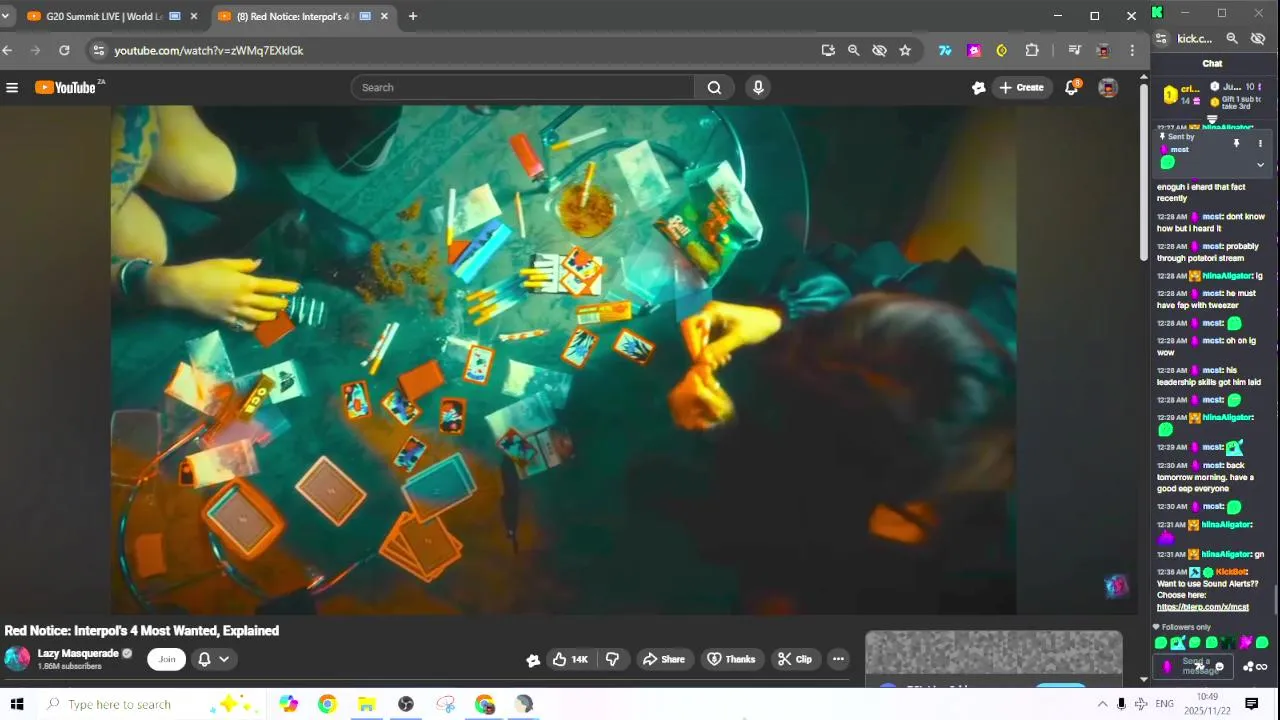Click the Chat header in Kick window
This screenshot has width=1280, height=720.
click(1212, 63)
